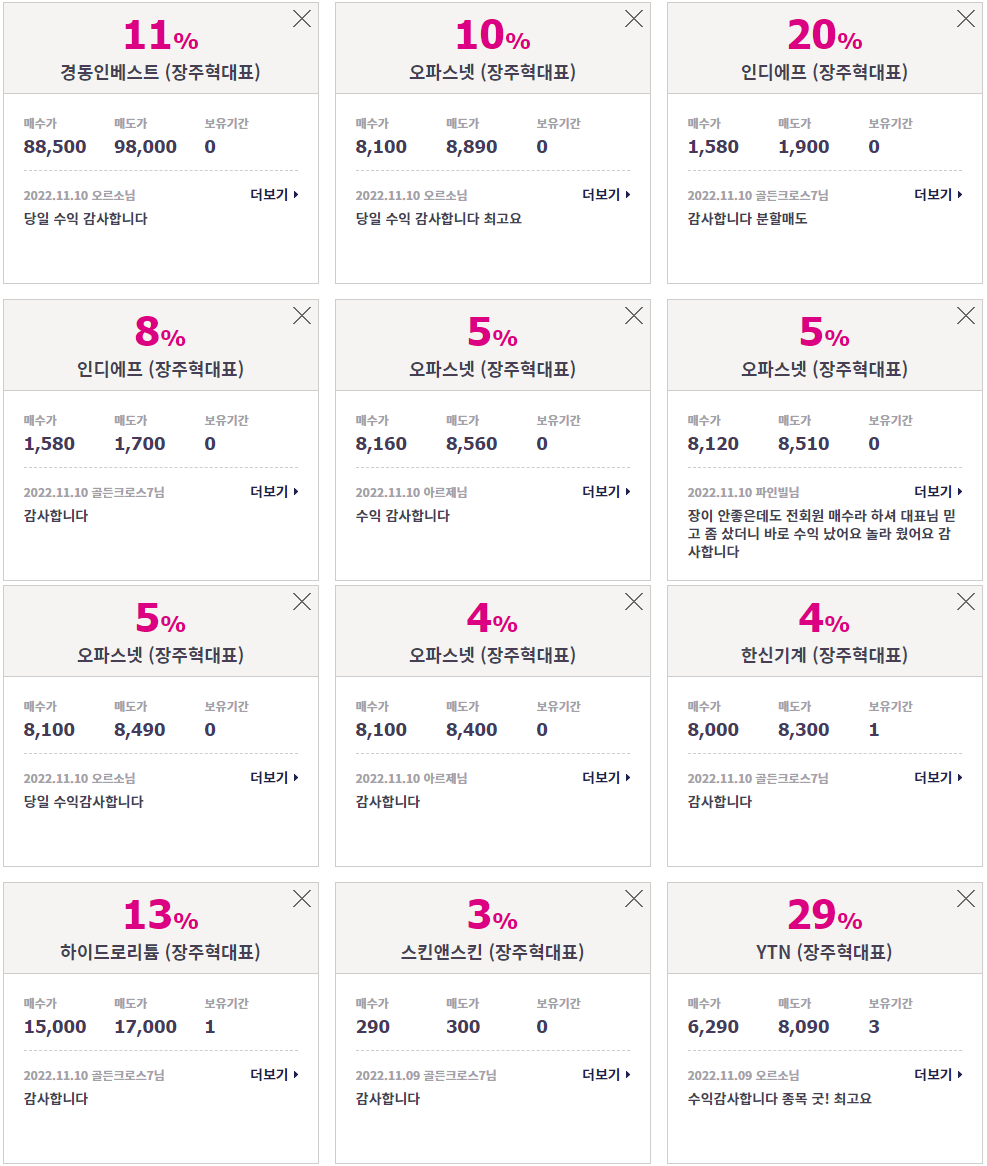Select the 하이드로리튬 (장주혁대표) heading
Viewport: 987px width, 1166px height.
click(160, 952)
